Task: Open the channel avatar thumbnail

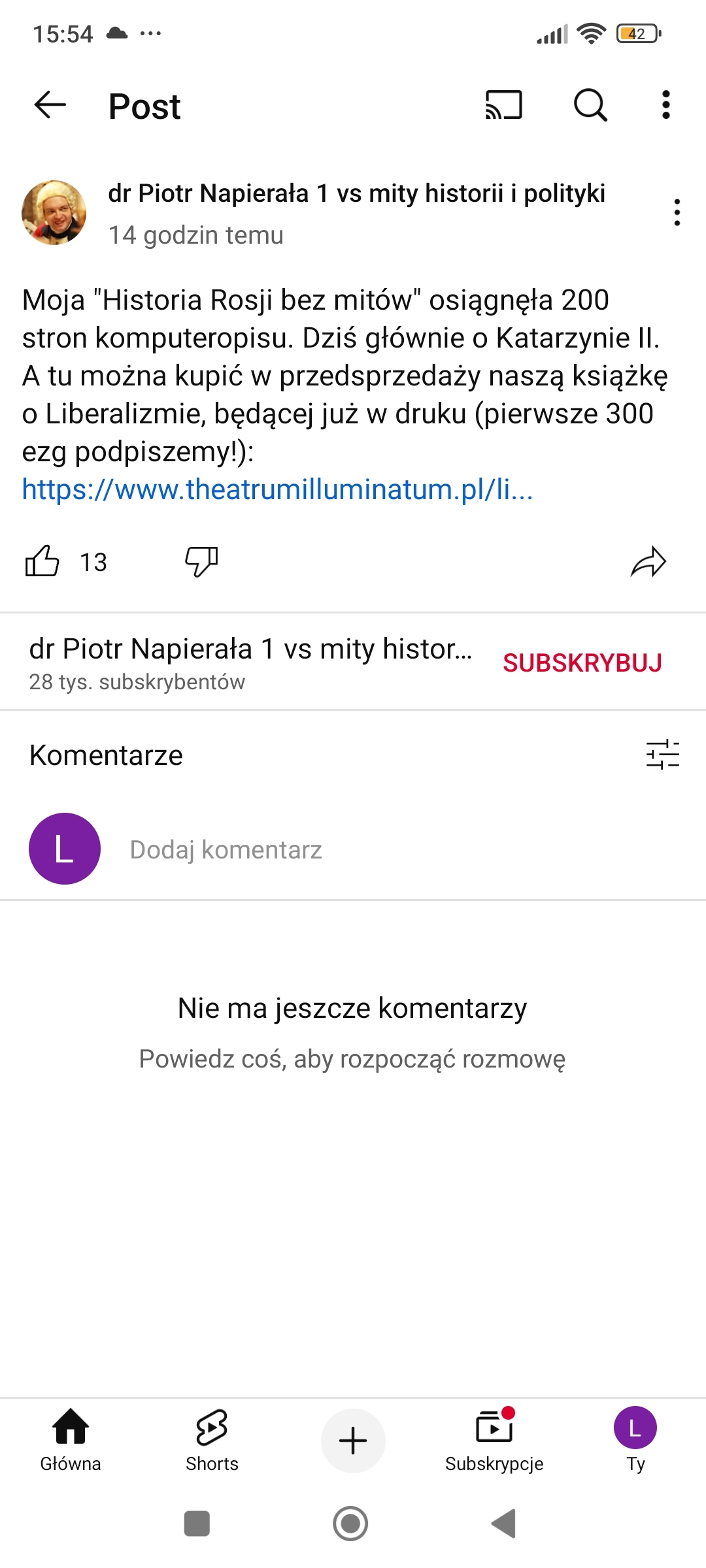Action: tap(54, 213)
